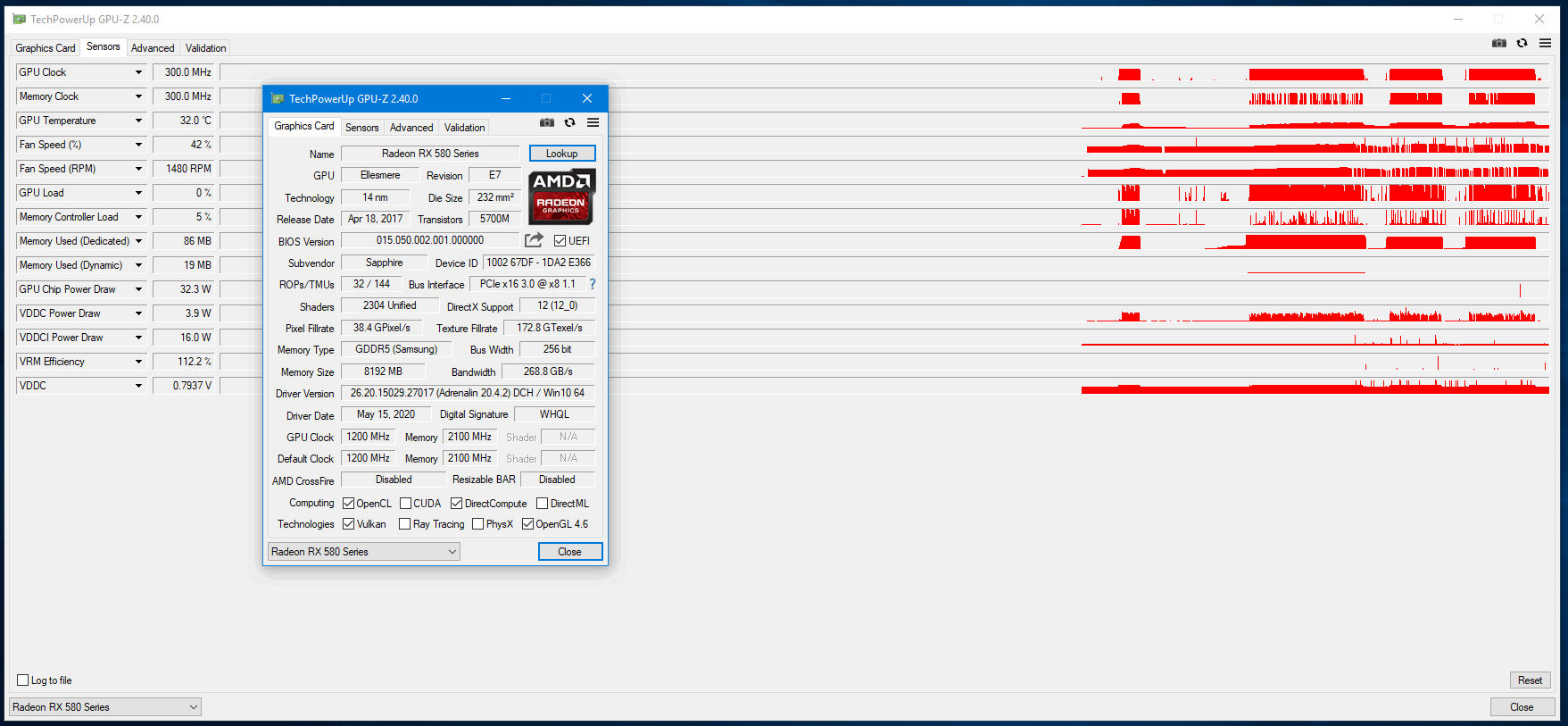
Task: Click GPU-Z app icon in front title bar
Action: tap(277, 98)
